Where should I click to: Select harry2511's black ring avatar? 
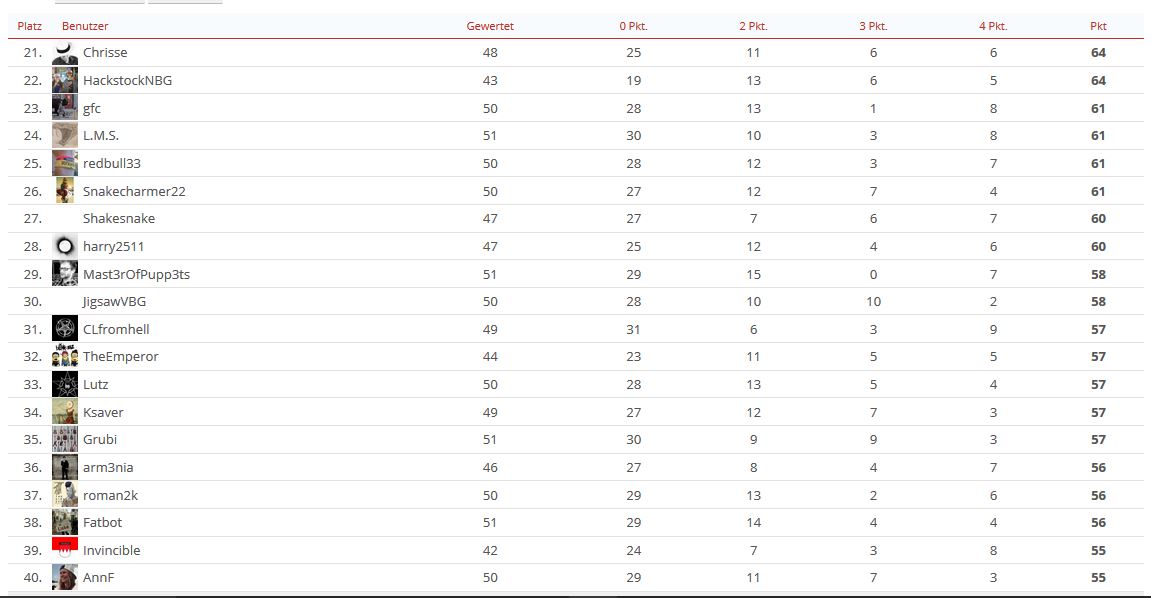(x=65, y=247)
